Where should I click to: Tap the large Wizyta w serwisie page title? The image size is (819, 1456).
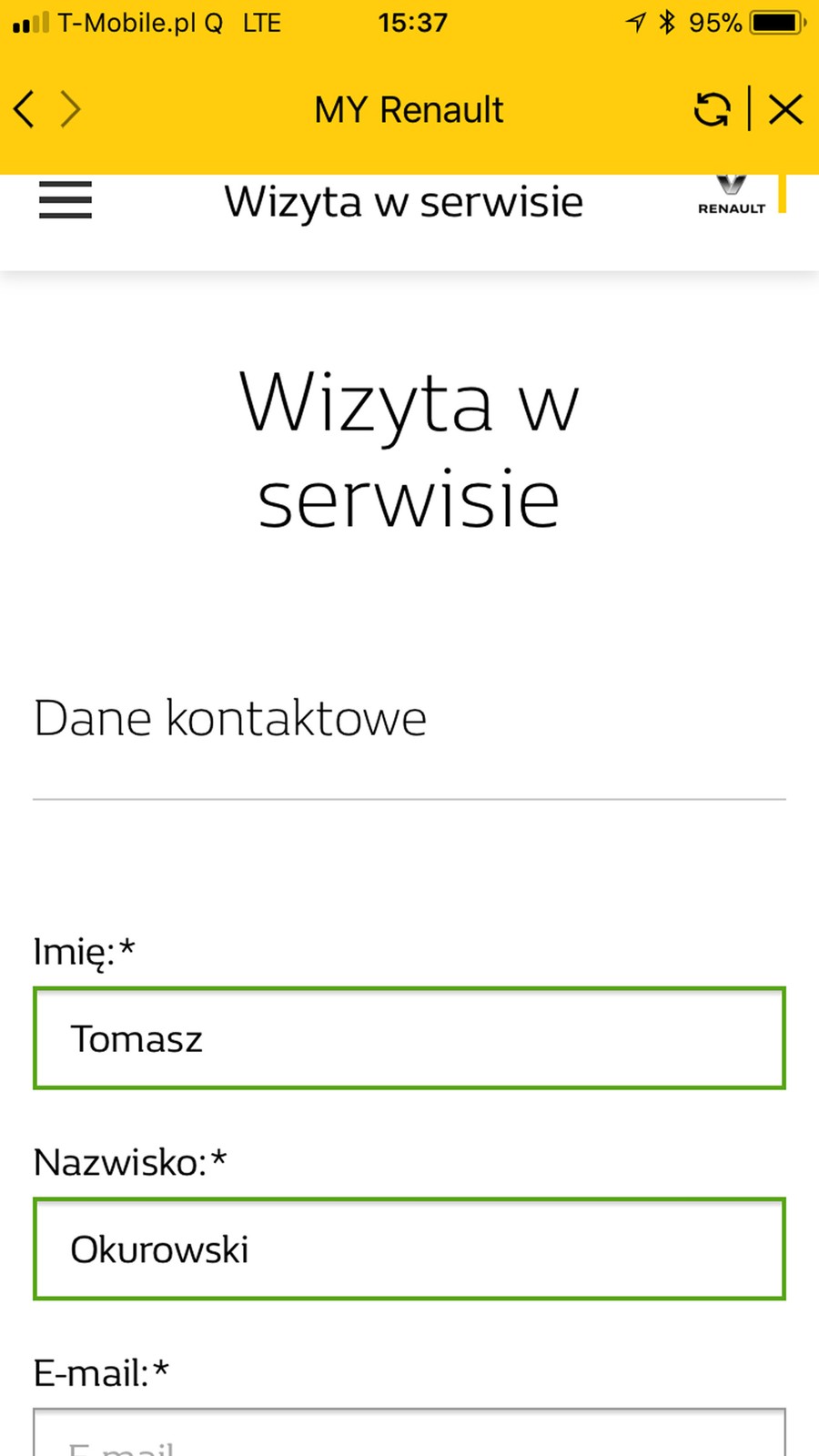[409, 450]
